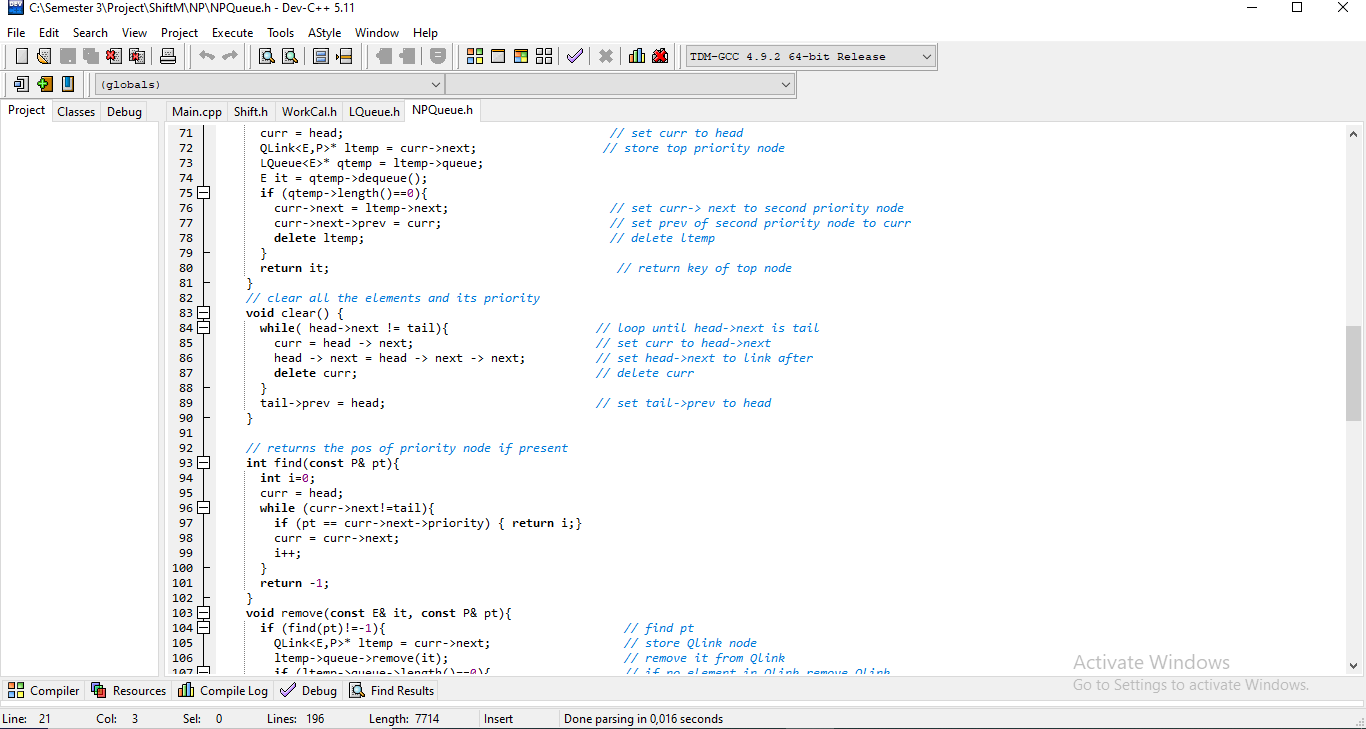Switch to the Debug side panel tab
1366x729 pixels.
pyautogui.click(x=124, y=112)
